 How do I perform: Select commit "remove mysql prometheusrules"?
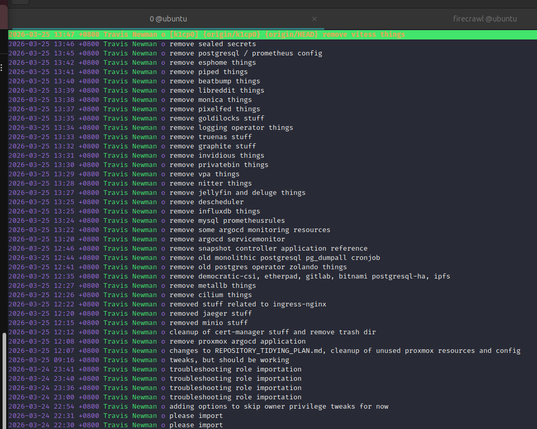[x=273, y=220]
